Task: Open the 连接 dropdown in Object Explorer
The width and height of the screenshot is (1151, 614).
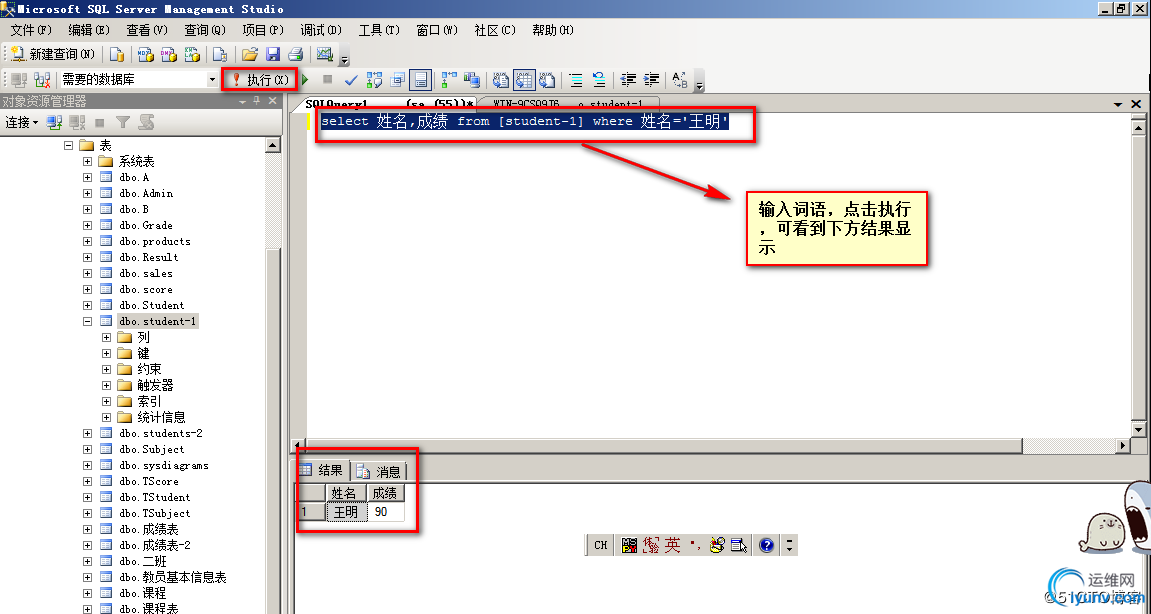Action: (x=21, y=123)
